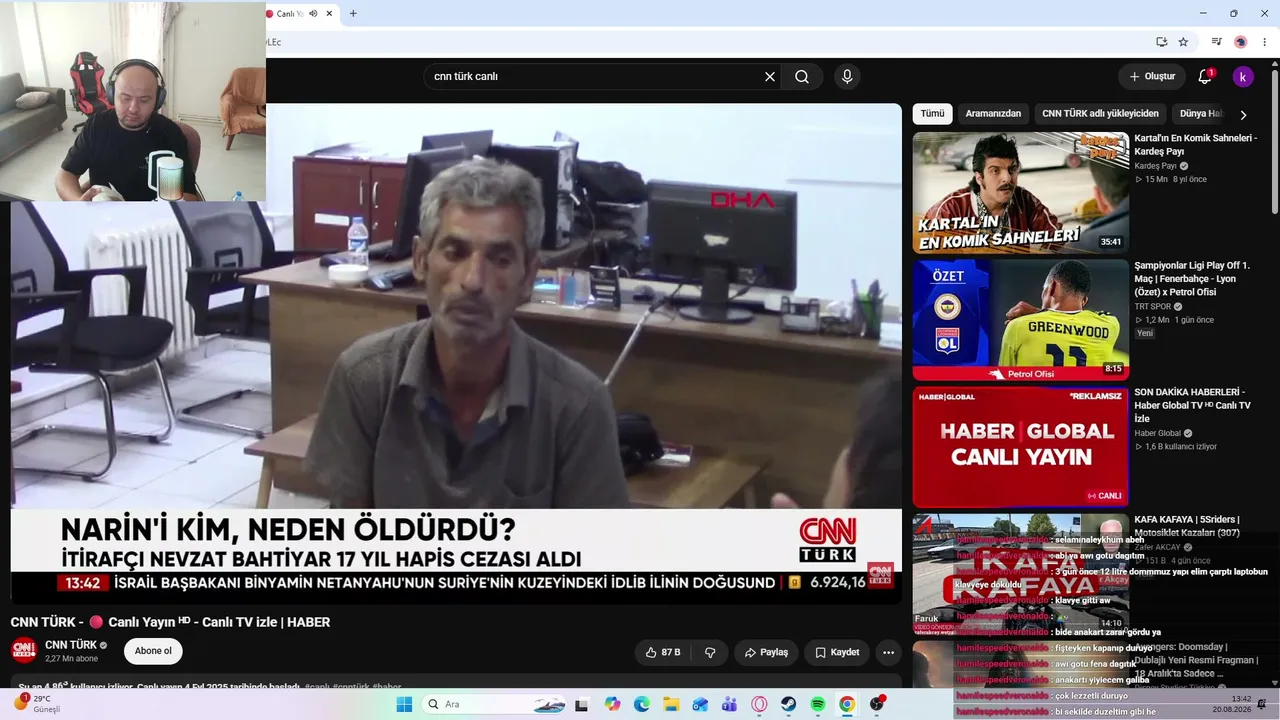Close the Canlı Yayın browser tab

tap(329, 14)
